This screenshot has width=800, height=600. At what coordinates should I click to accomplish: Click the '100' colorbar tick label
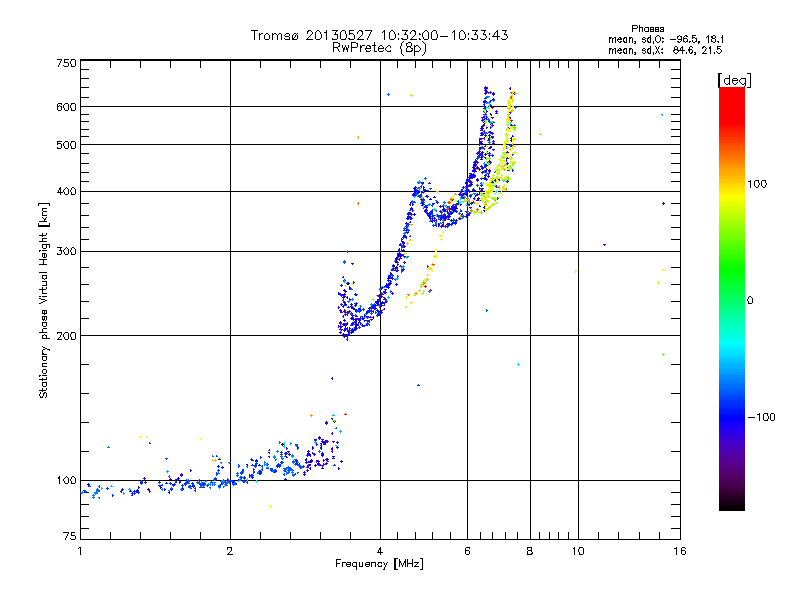757,184
